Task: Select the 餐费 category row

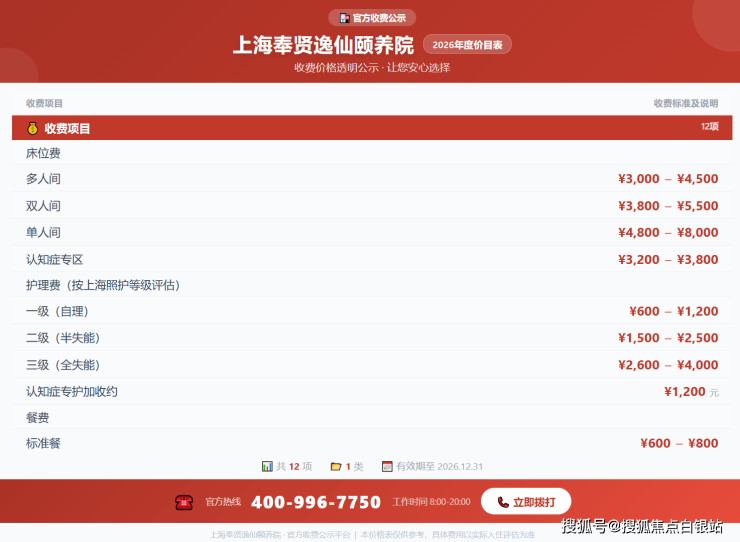Action: (372, 417)
